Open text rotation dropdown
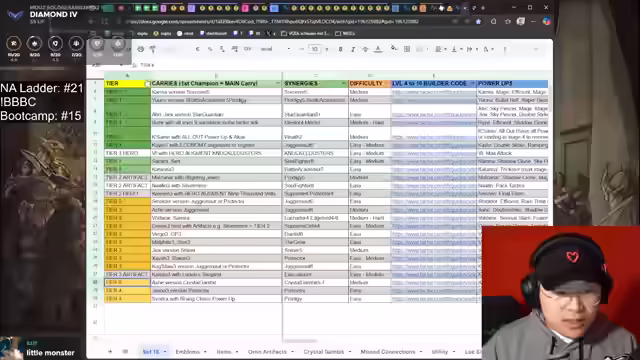This screenshot has width=640, height=360. tap(488, 49)
